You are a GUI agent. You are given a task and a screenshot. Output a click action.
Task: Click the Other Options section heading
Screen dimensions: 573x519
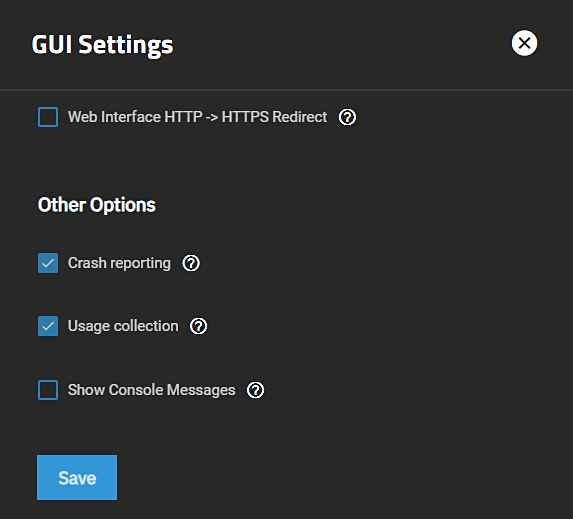tap(97, 205)
